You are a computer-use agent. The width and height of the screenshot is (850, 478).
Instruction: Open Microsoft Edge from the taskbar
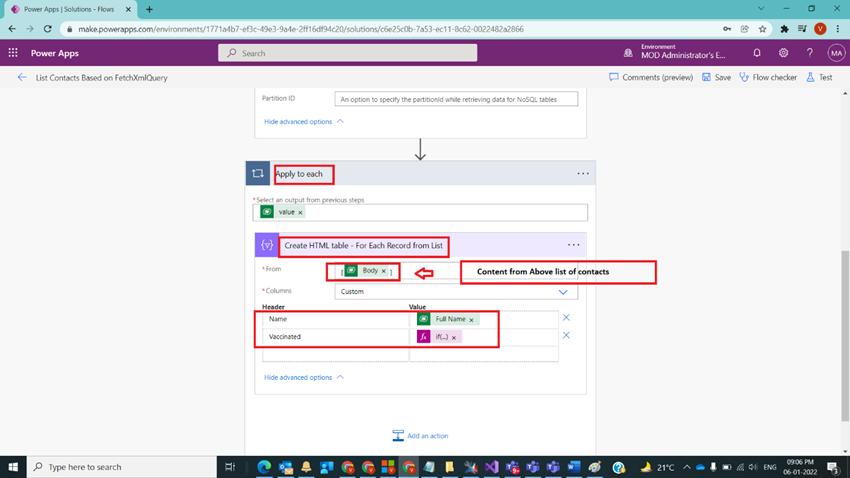point(264,467)
